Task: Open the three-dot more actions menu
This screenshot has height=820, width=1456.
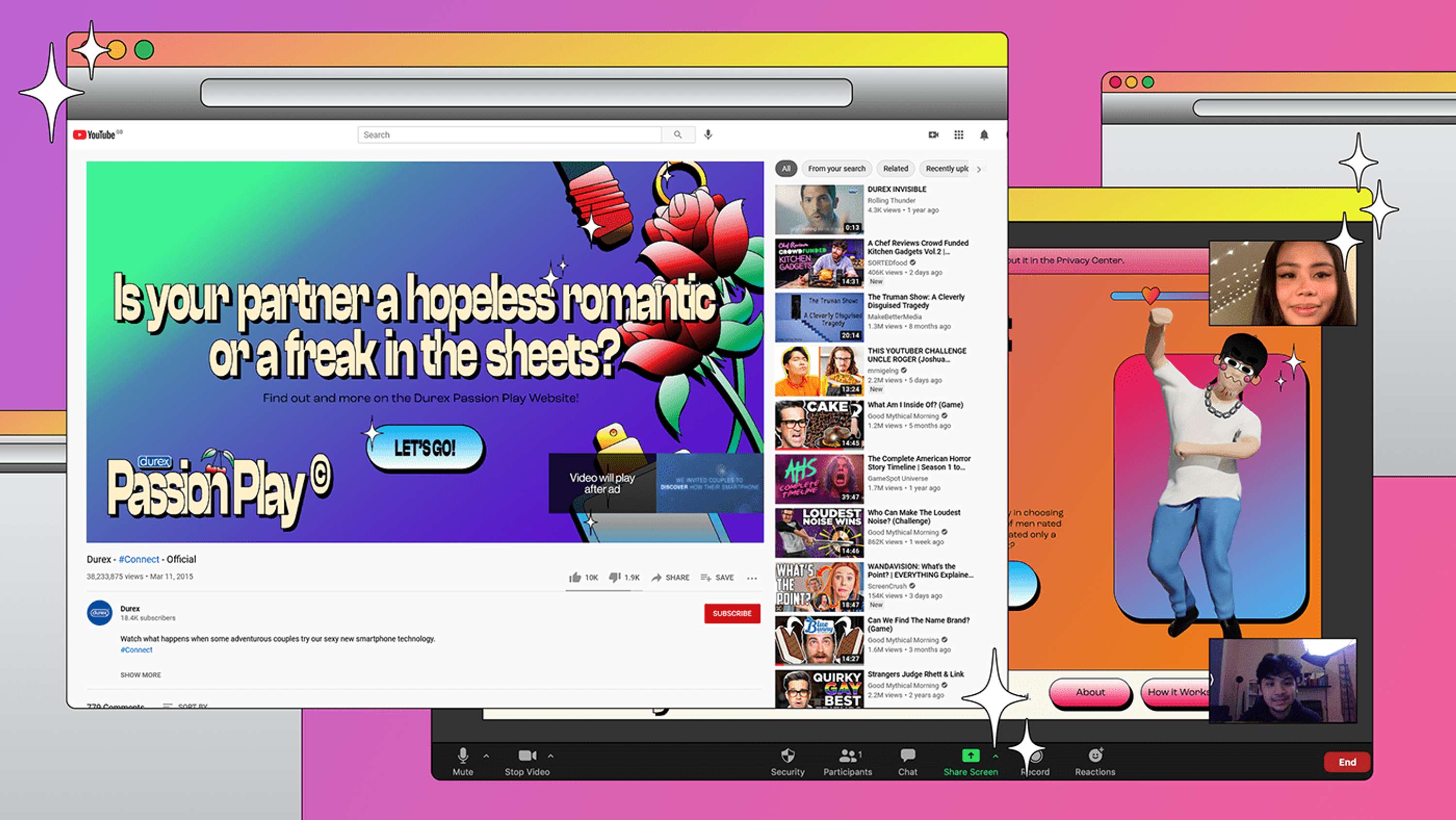Action: [x=752, y=578]
